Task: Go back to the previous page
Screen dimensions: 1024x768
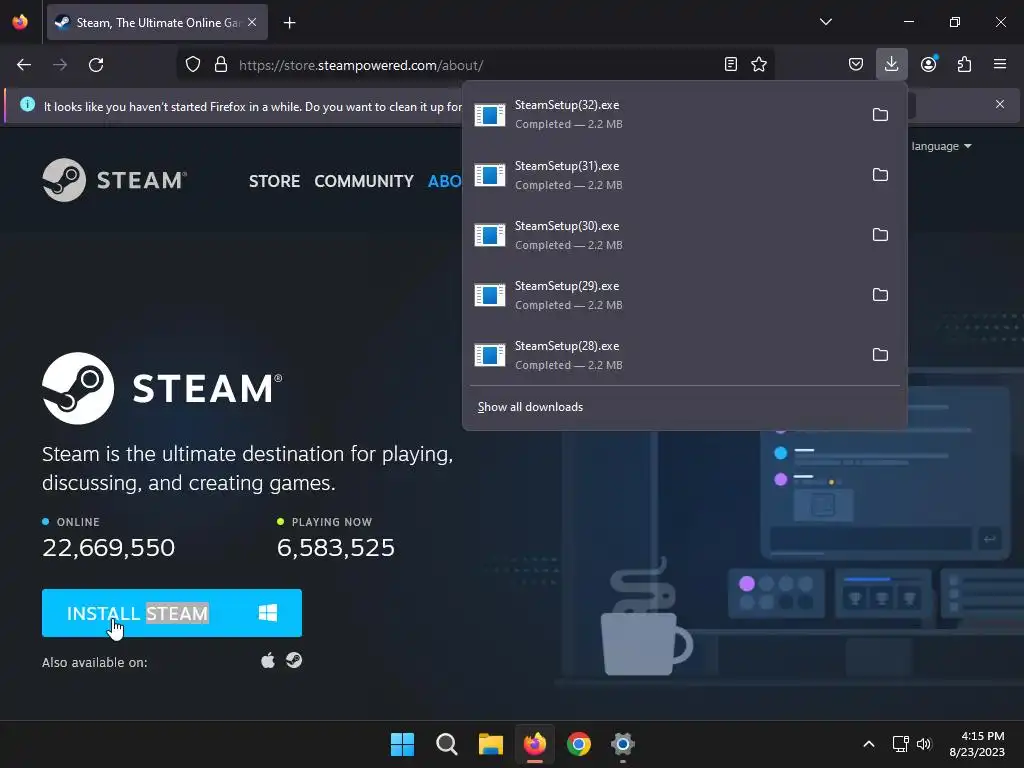Action: (24, 65)
